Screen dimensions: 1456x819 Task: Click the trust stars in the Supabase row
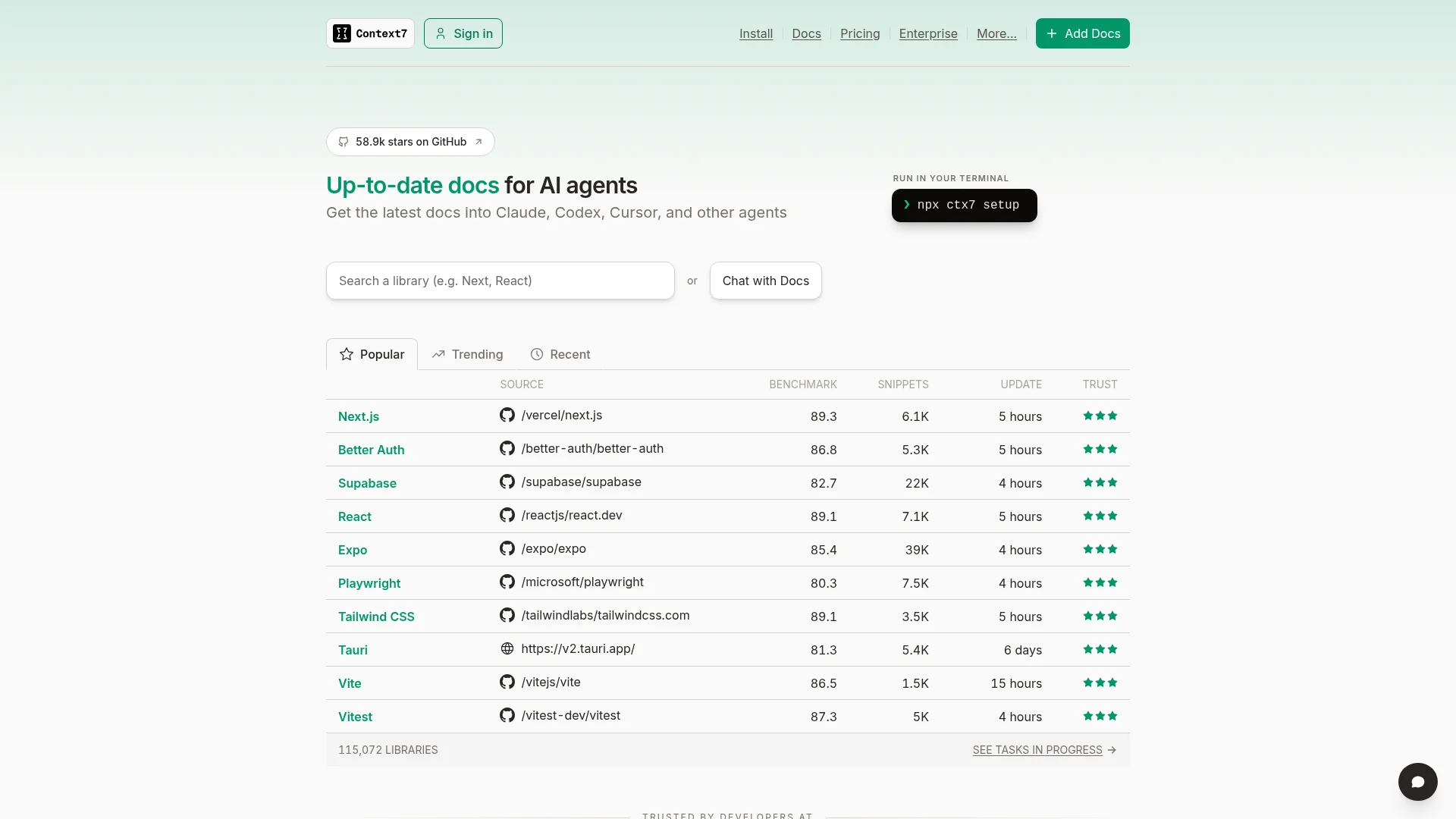point(1100,482)
